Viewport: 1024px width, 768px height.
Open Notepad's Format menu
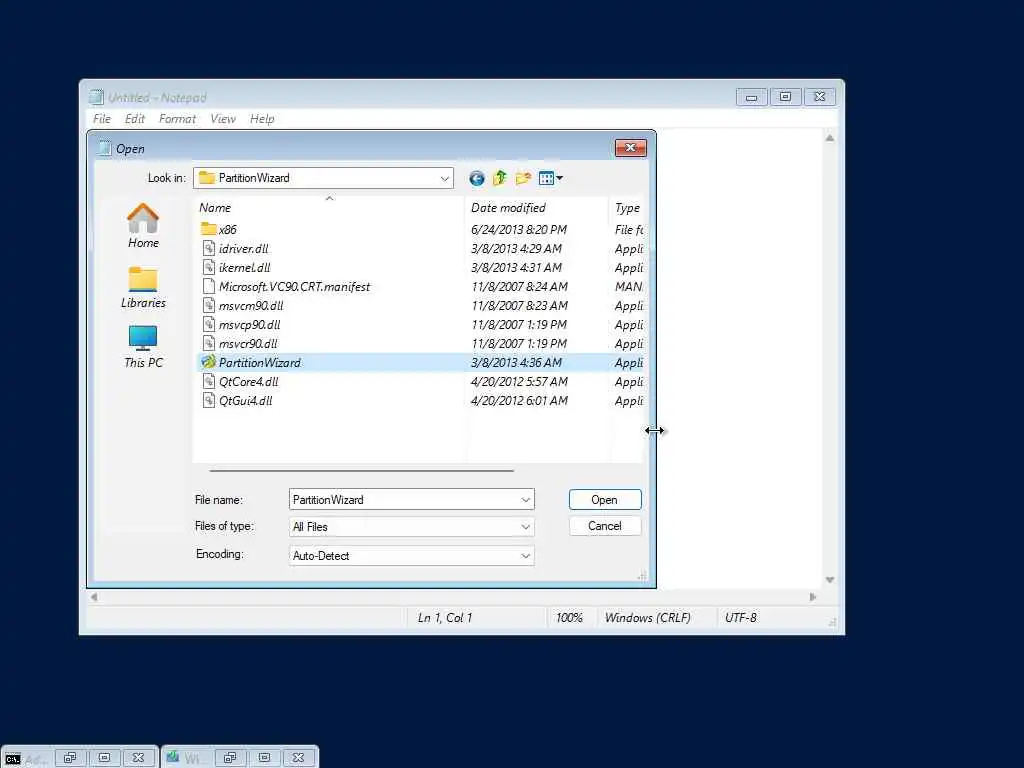(177, 119)
